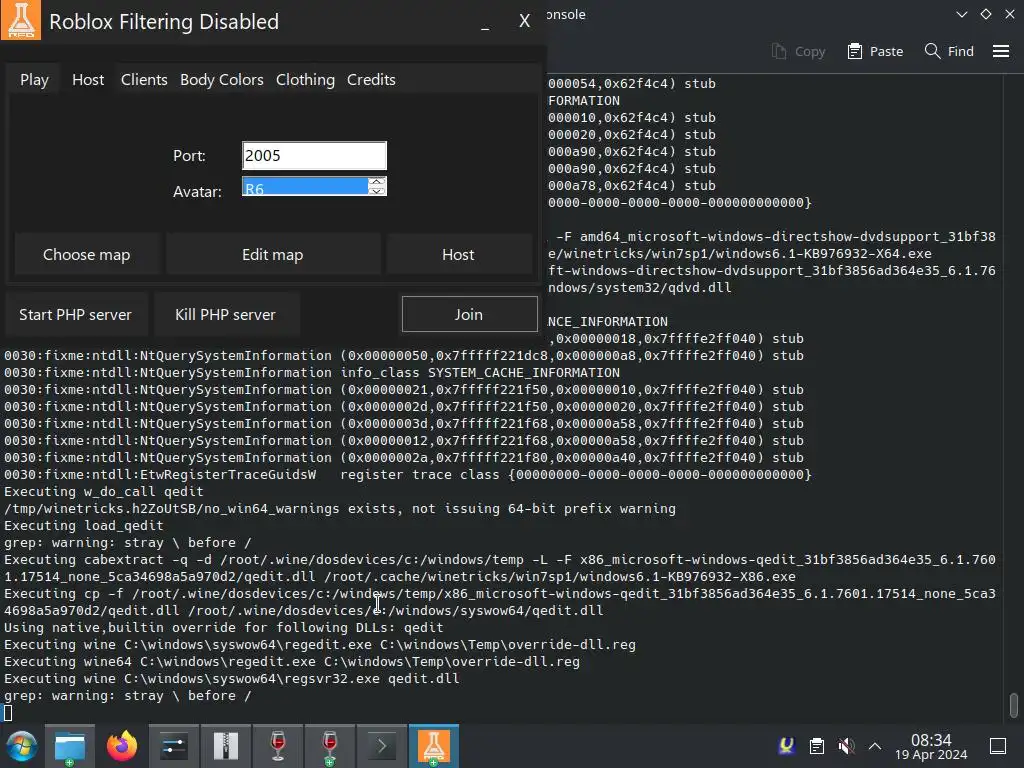Click the Choose map button
Screen dimensions: 1024x768
click(x=86, y=255)
